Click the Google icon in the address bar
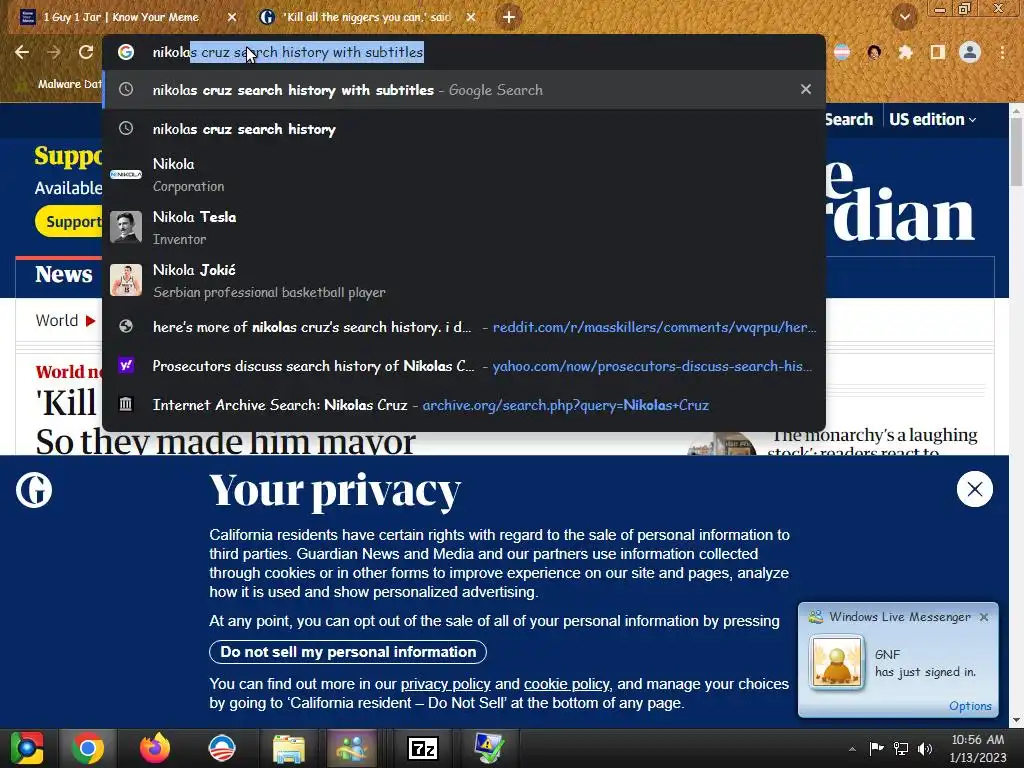Viewport: 1024px width, 768px height. click(126, 52)
